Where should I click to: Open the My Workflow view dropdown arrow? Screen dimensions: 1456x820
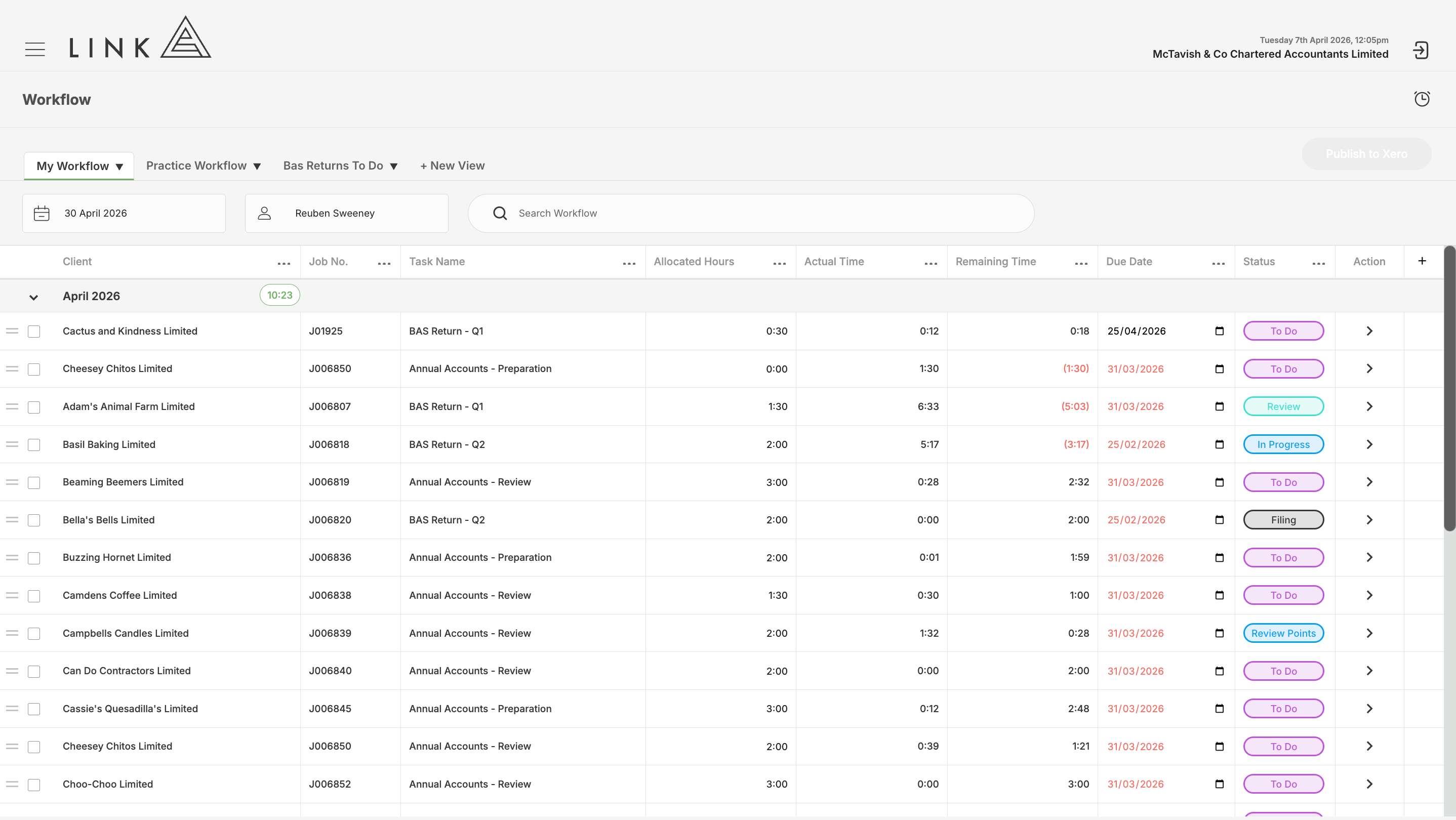coord(119,167)
